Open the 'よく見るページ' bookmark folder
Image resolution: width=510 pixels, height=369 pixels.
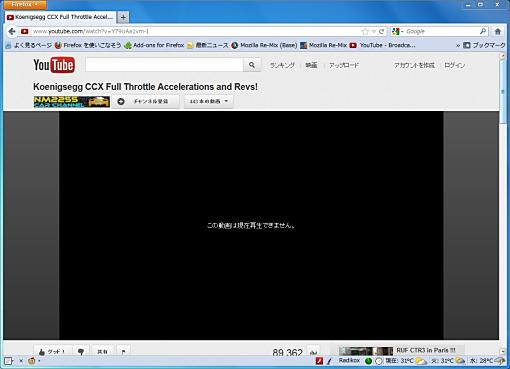(x=29, y=45)
